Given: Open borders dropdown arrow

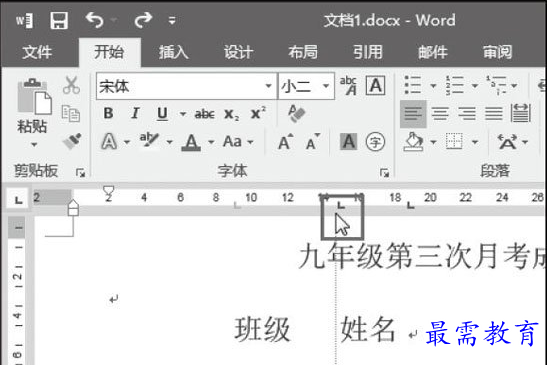Looking at the screenshot, I should (x=474, y=142).
